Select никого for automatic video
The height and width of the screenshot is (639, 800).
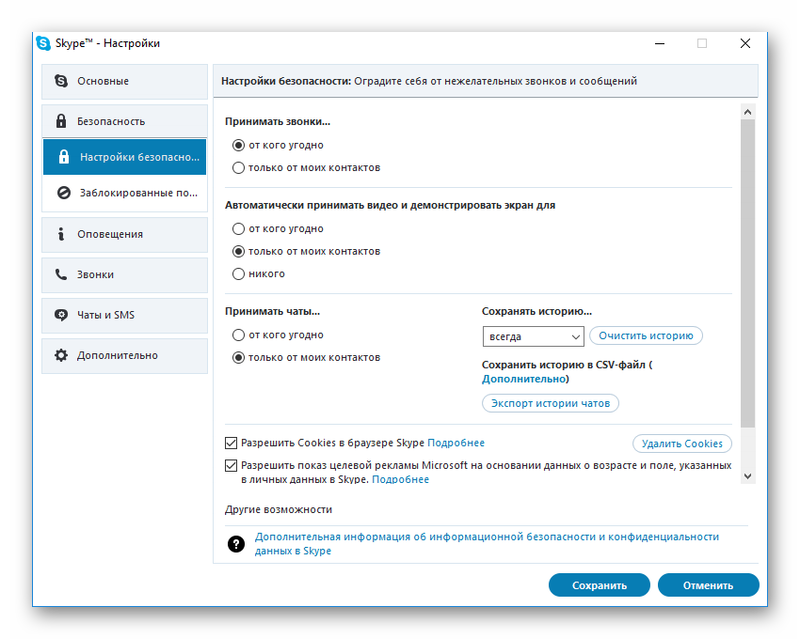tap(238, 274)
